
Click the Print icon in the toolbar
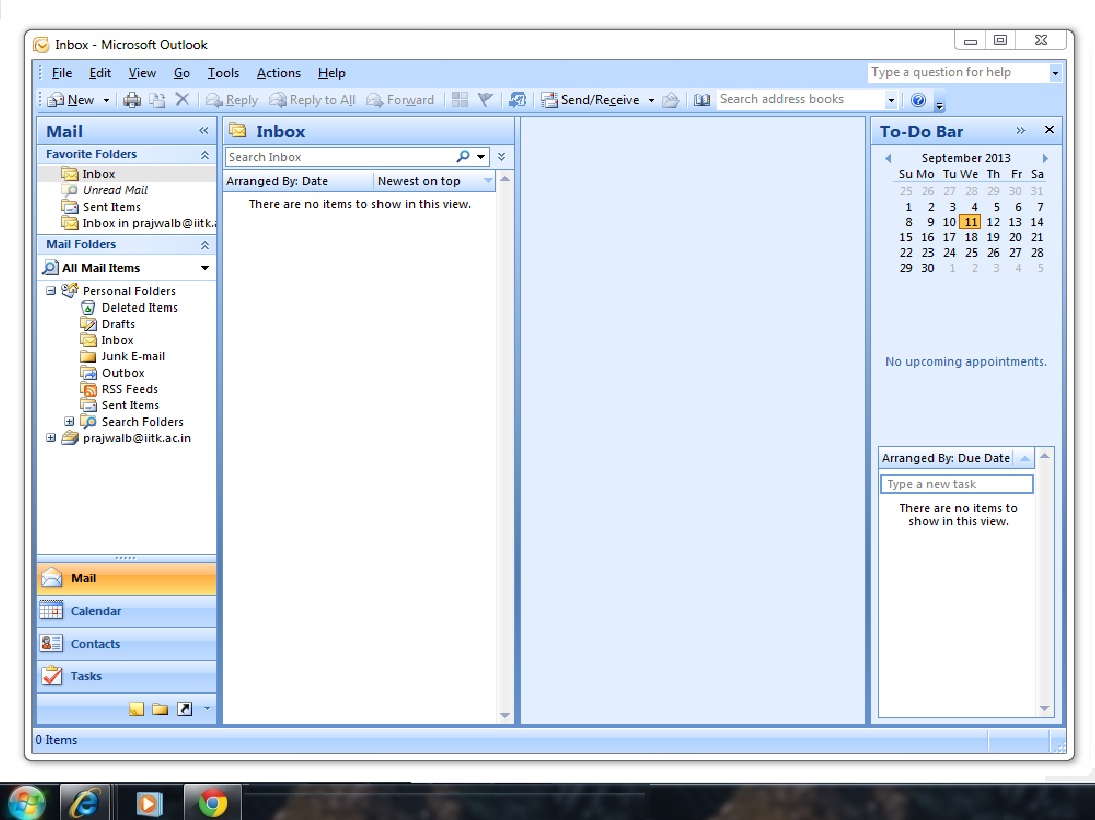132,100
